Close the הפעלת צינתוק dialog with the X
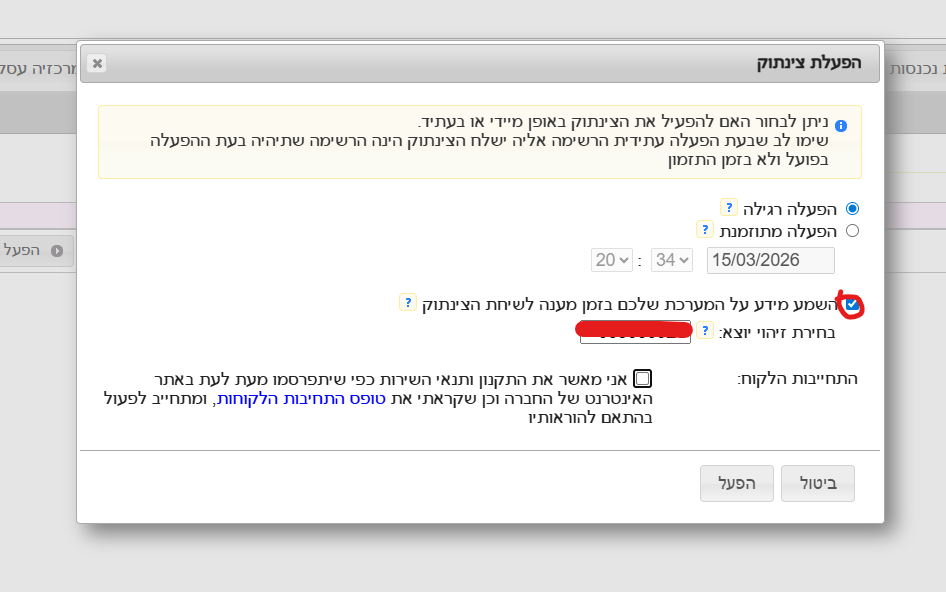 tap(97, 63)
